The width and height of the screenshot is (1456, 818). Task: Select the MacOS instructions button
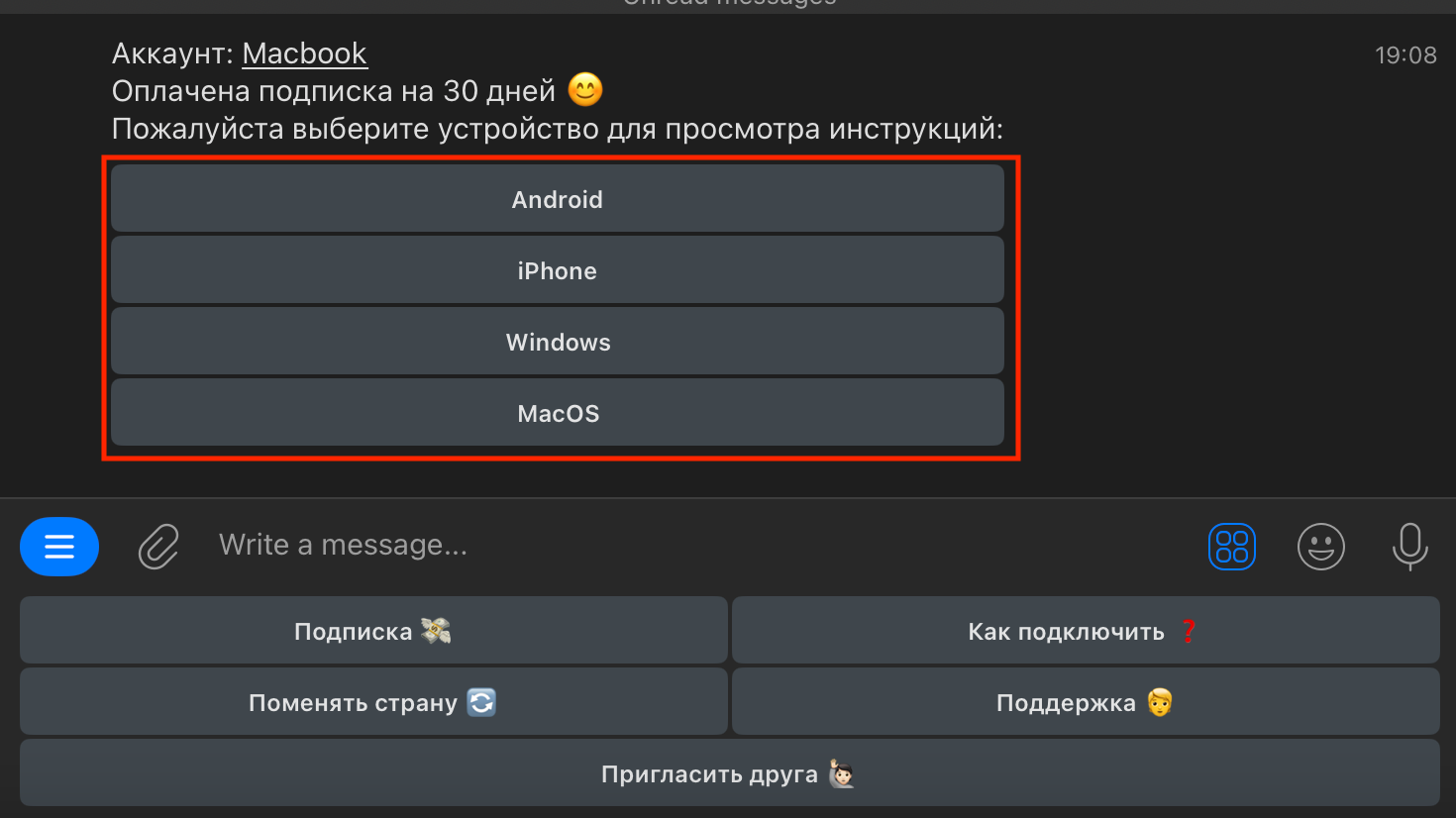[558, 413]
